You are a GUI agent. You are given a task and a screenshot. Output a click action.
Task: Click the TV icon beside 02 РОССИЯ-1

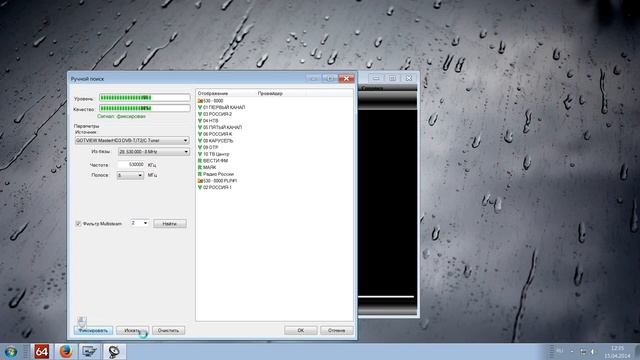pyautogui.click(x=200, y=187)
